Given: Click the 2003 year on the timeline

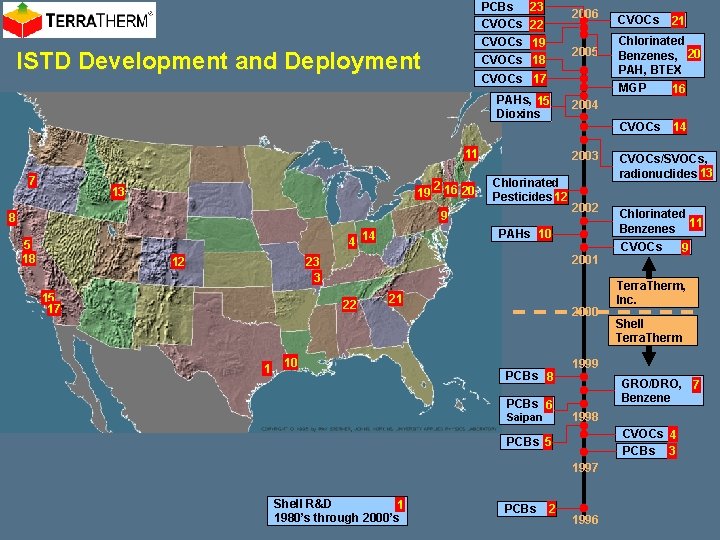Looking at the screenshot, I should tap(585, 156).
